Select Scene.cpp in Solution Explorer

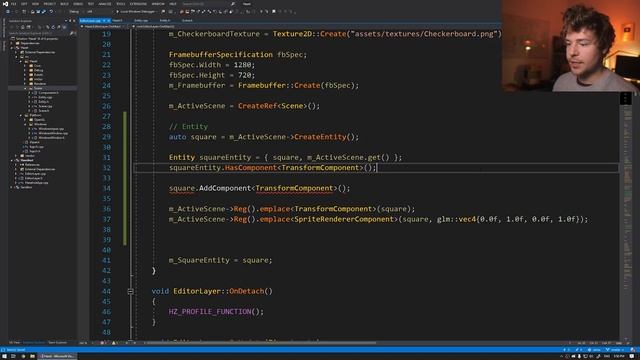[45, 106]
